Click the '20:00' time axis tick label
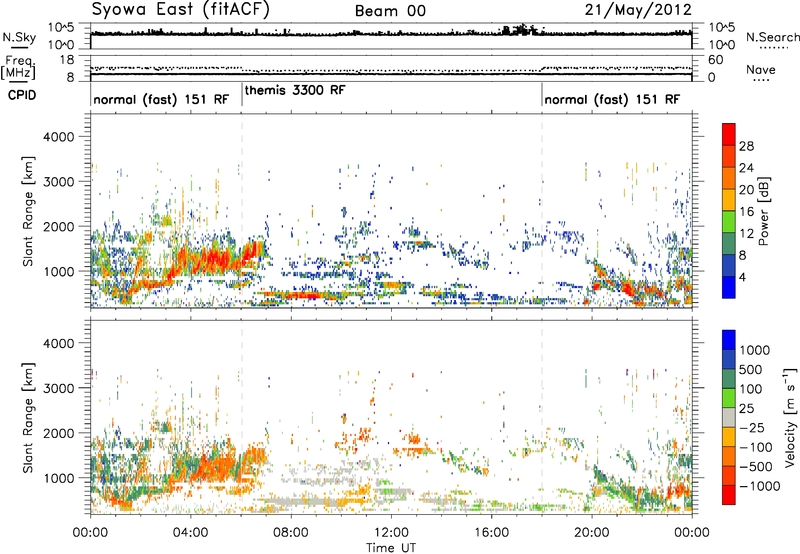The image size is (800, 554). 592,533
